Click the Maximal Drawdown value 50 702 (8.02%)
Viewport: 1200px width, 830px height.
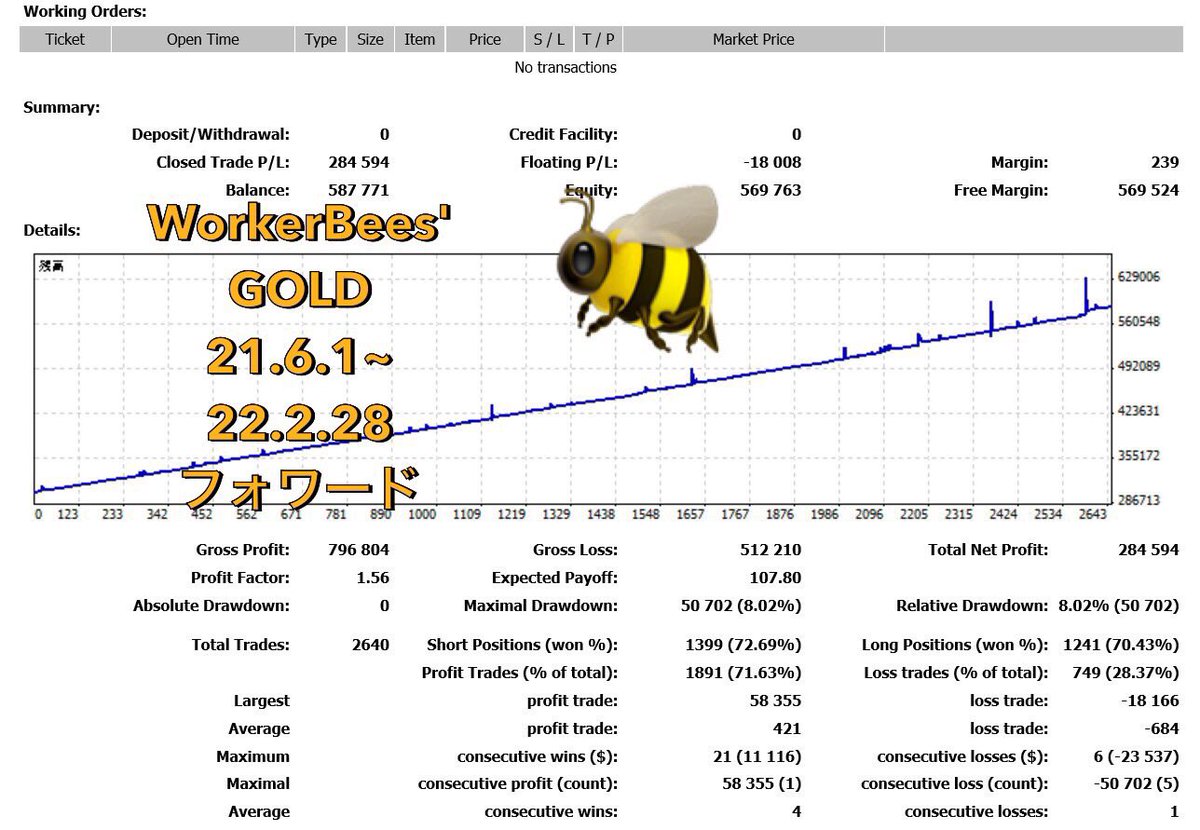741,605
